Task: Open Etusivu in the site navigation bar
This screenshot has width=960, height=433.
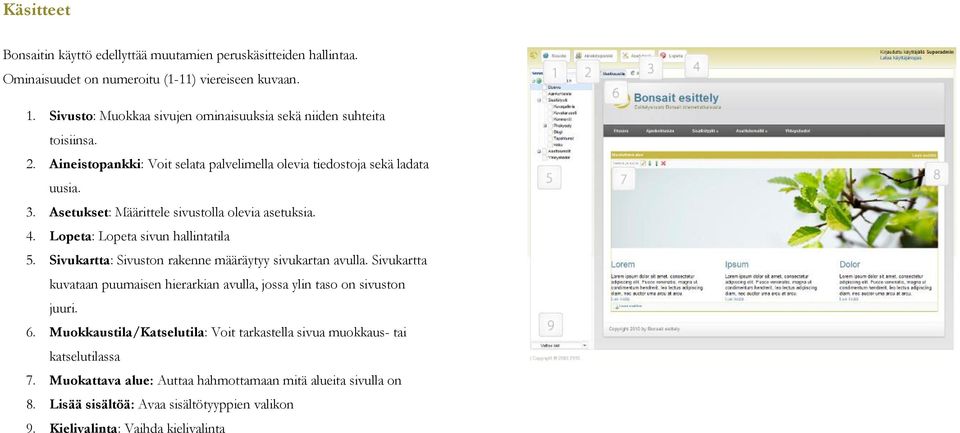Action: [621, 131]
